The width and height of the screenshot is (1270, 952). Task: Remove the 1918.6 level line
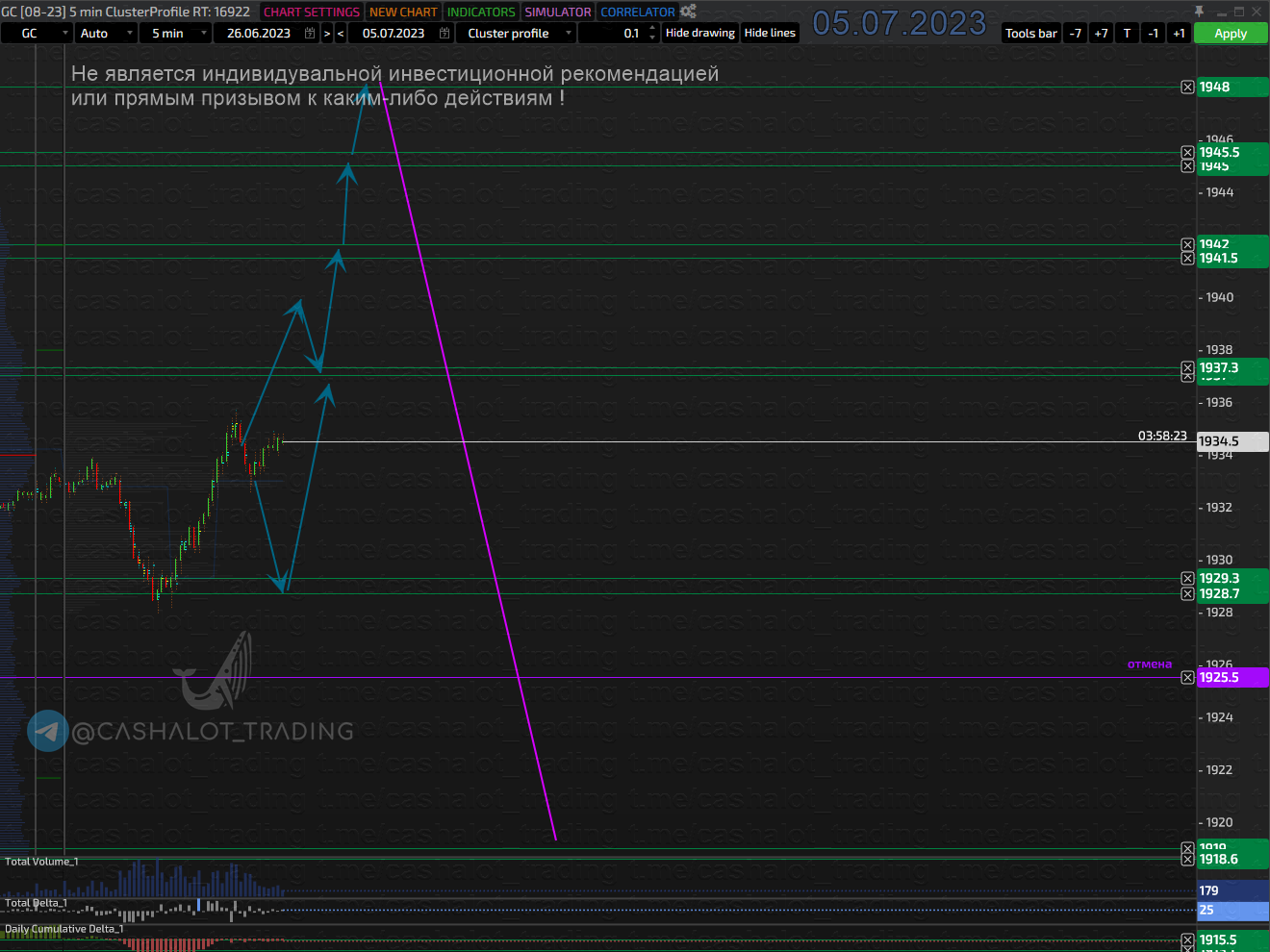1187,860
